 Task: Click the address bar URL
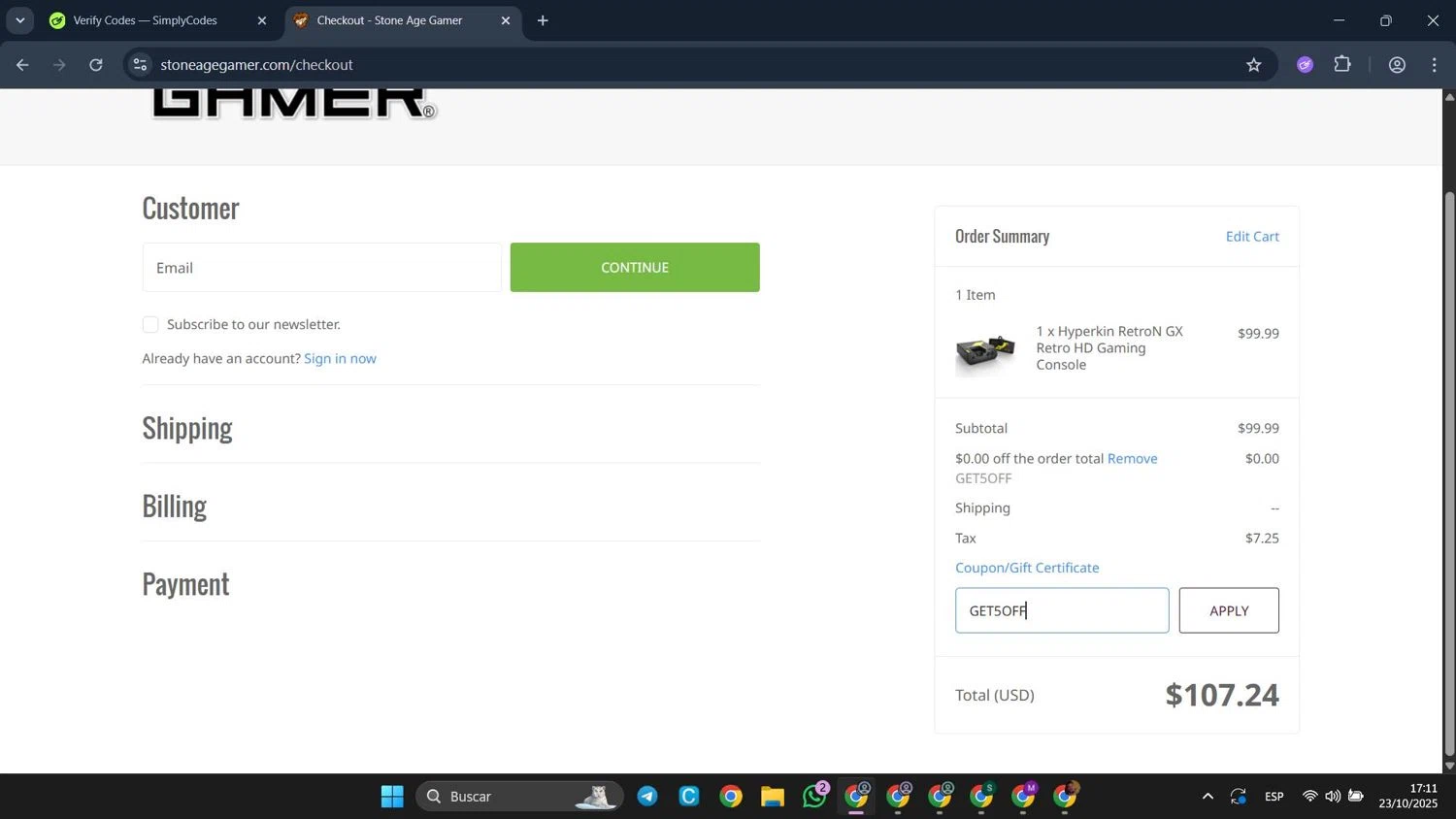(x=256, y=65)
